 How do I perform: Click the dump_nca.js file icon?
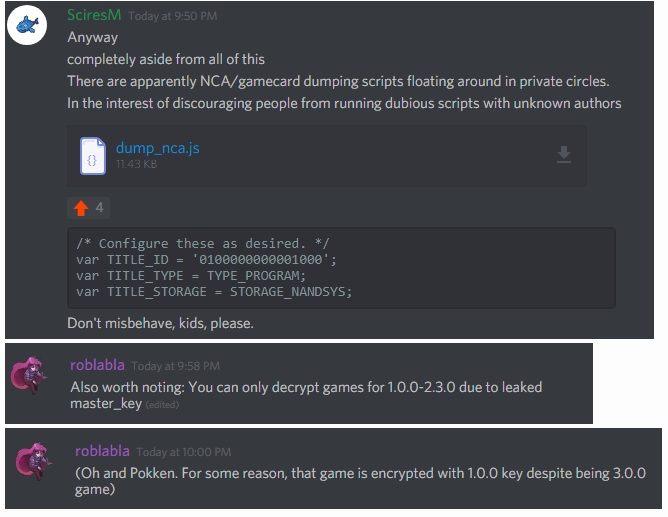92,156
